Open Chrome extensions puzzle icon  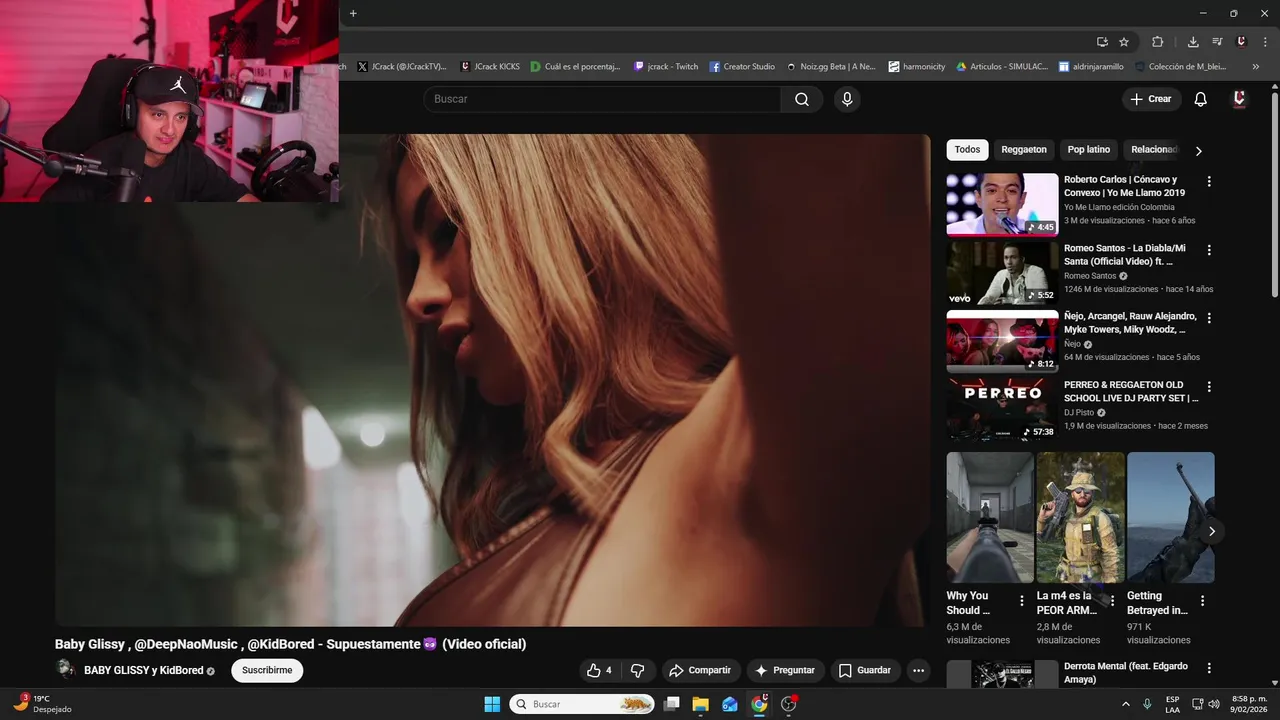[x=1158, y=42]
